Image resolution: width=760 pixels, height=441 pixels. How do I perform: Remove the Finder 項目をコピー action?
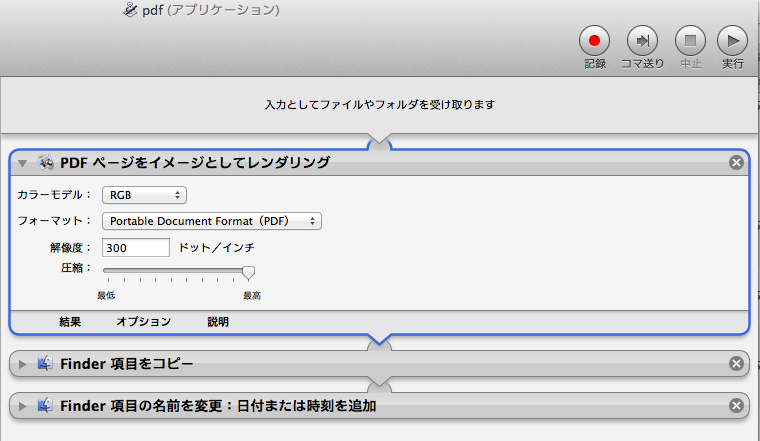pos(736,363)
